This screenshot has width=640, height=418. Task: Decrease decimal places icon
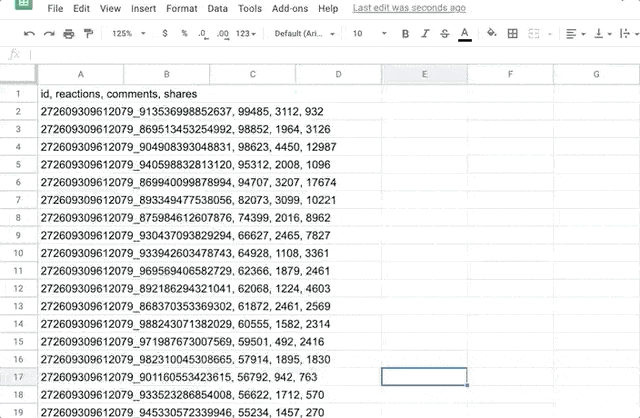[x=203, y=34]
